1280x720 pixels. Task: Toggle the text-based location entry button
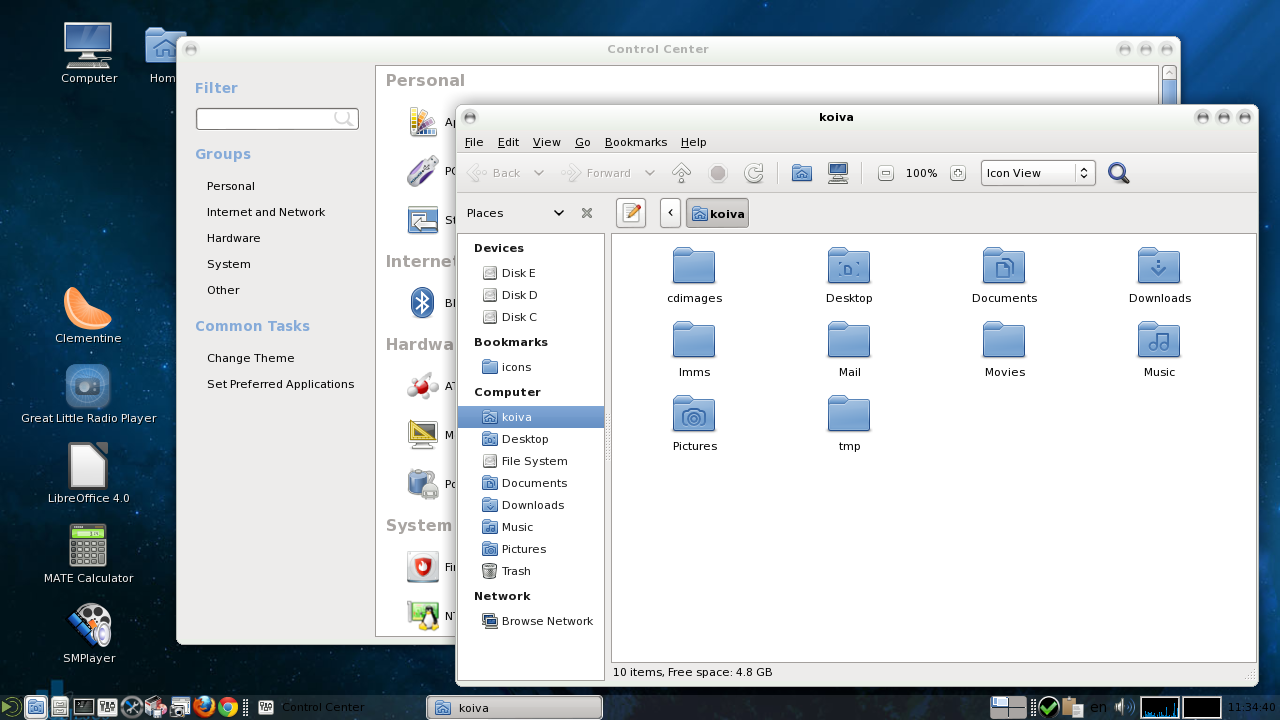(631, 213)
